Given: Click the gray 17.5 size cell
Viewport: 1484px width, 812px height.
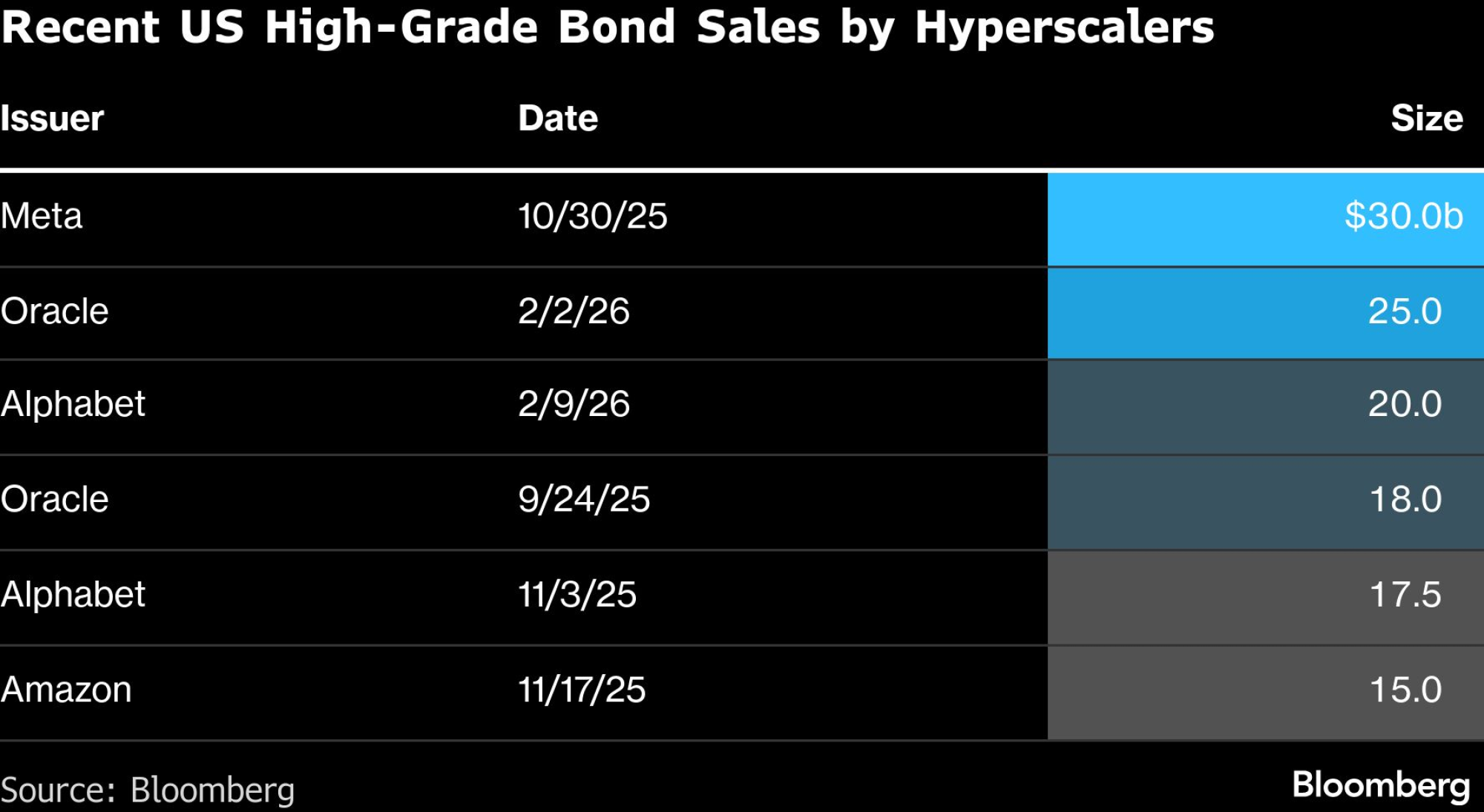Looking at the screenshot, I should [1405, 595].
